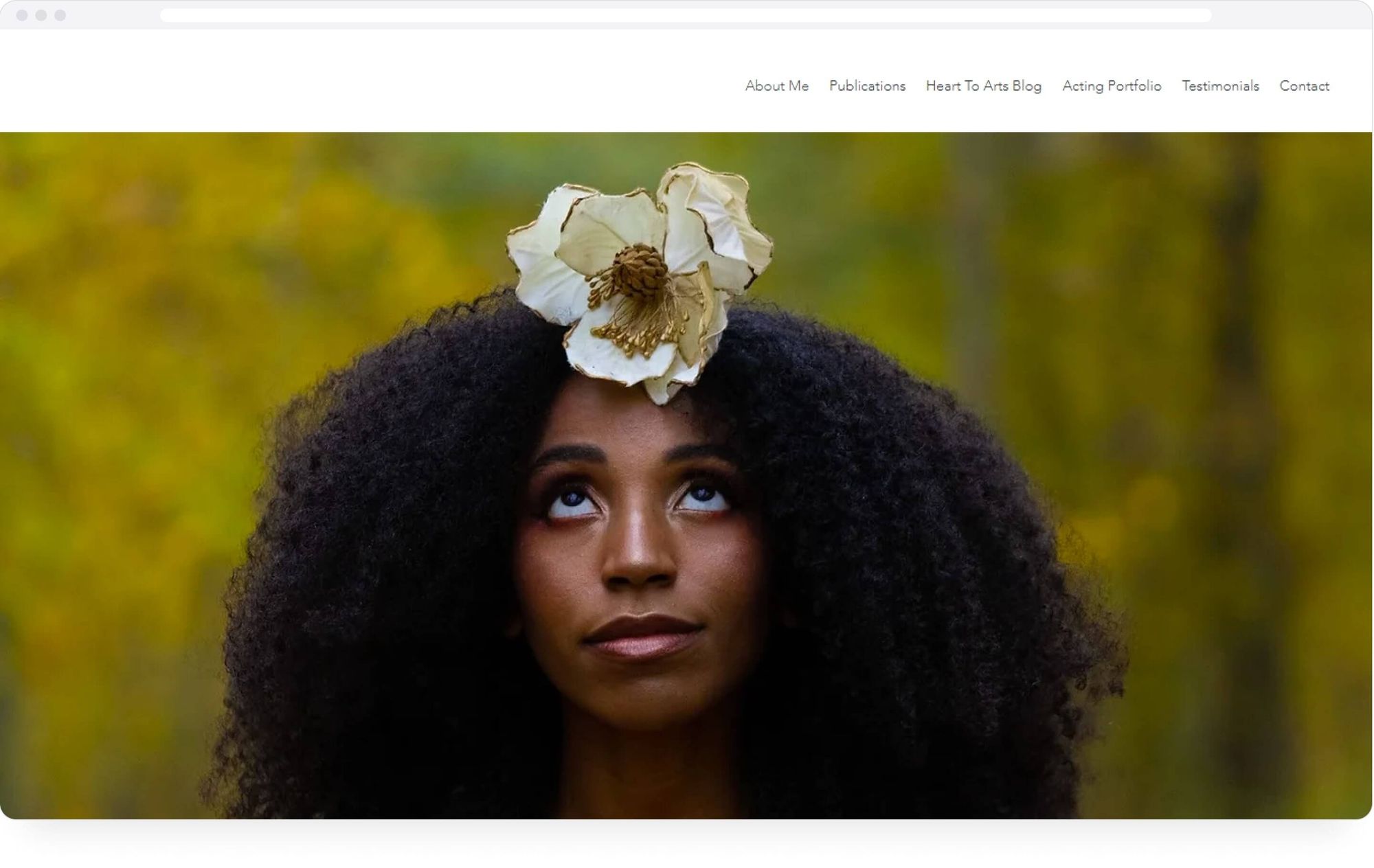
Task: Click the woman's right-side eye
Action: click(x=702, y=498)
